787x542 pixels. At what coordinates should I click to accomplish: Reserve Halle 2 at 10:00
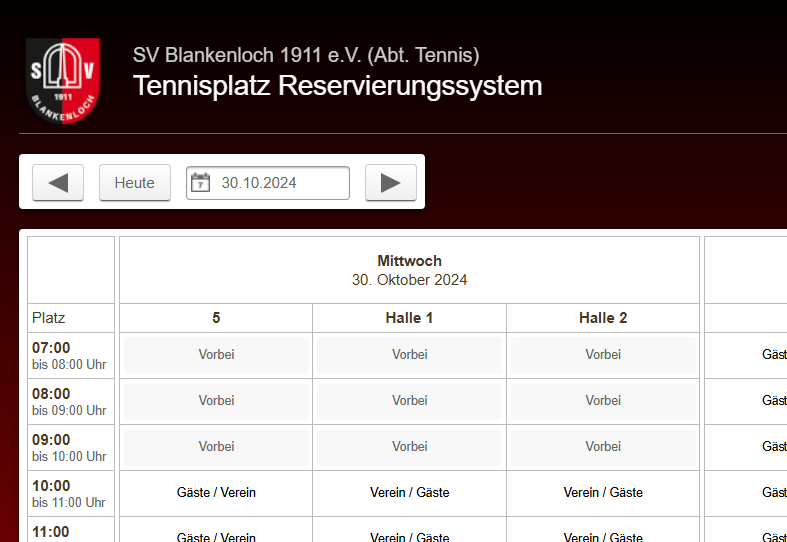603,493
